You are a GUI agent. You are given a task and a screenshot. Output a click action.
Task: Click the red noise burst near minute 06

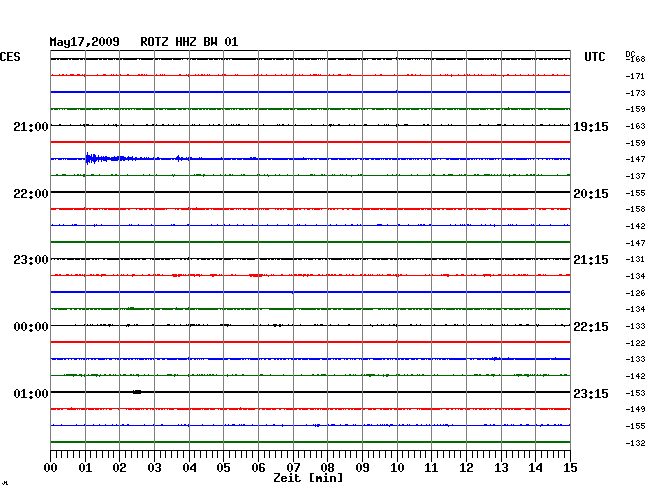[256, 276]
